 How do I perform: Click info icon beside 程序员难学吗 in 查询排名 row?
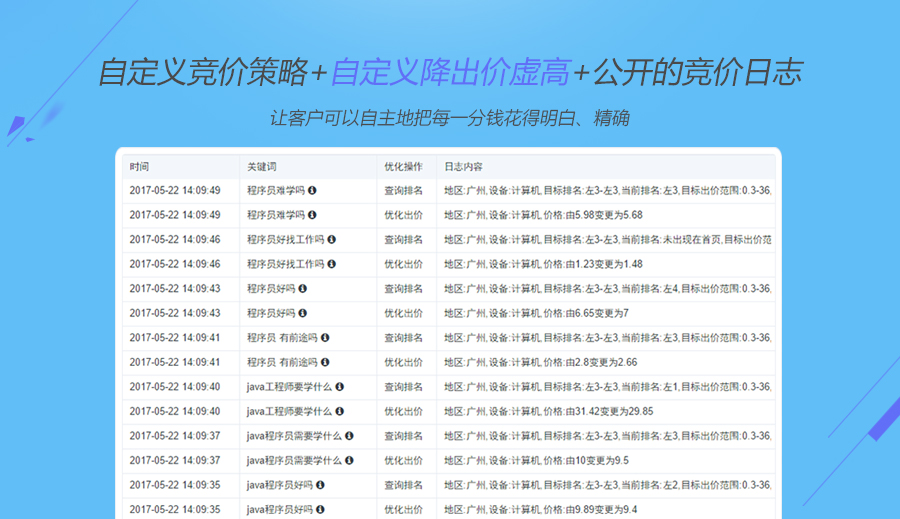coord(312,190)
